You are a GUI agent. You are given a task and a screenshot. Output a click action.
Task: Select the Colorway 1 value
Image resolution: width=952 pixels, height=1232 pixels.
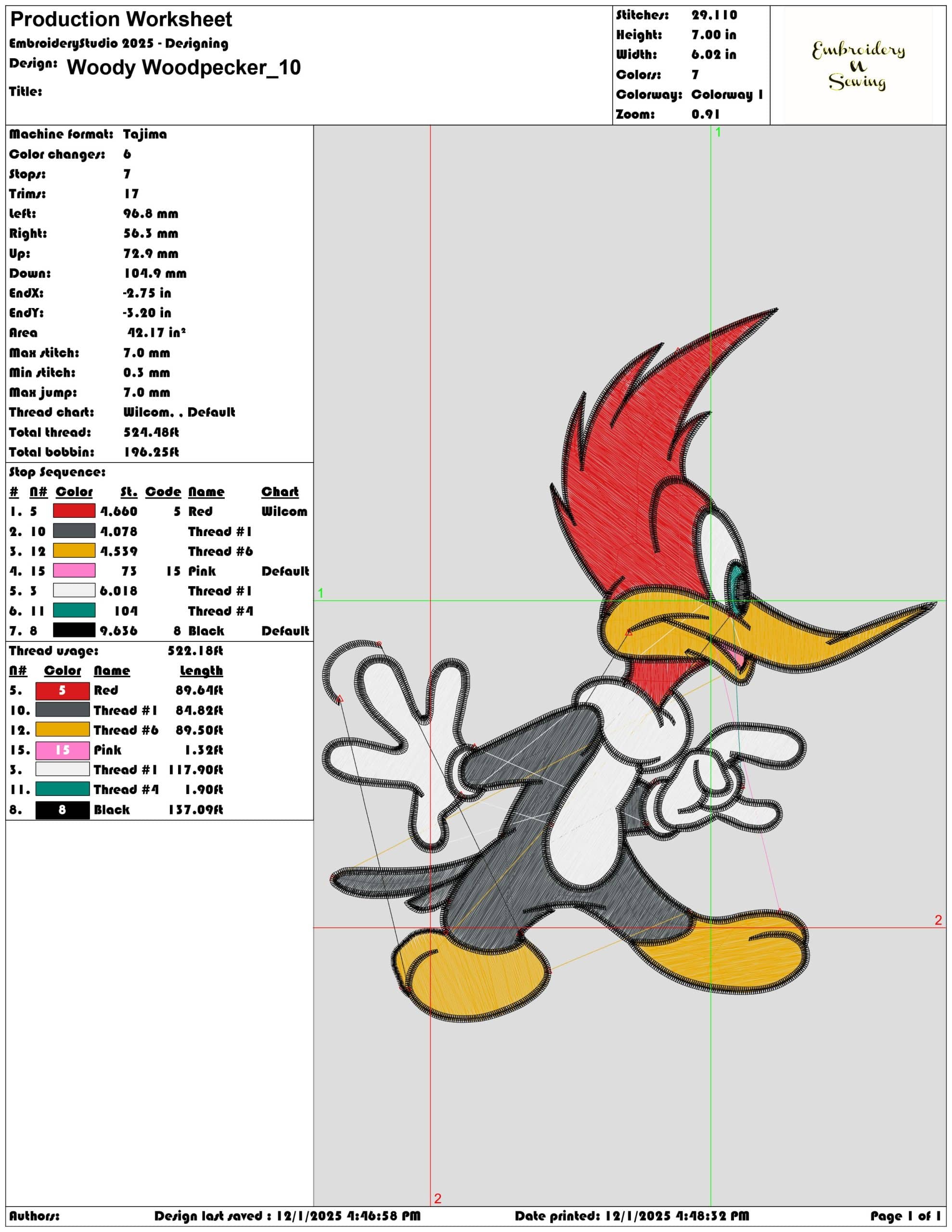727,94
